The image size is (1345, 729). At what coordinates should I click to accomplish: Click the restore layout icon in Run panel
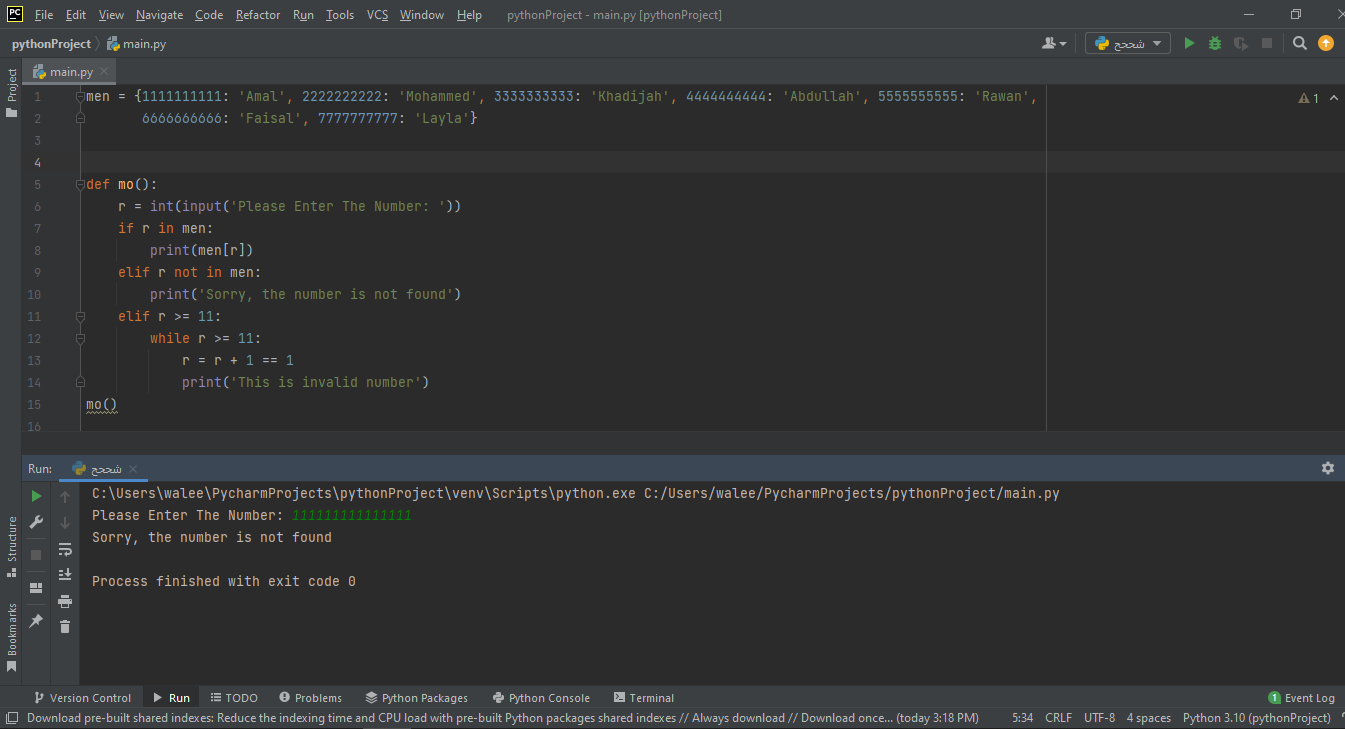37,588
